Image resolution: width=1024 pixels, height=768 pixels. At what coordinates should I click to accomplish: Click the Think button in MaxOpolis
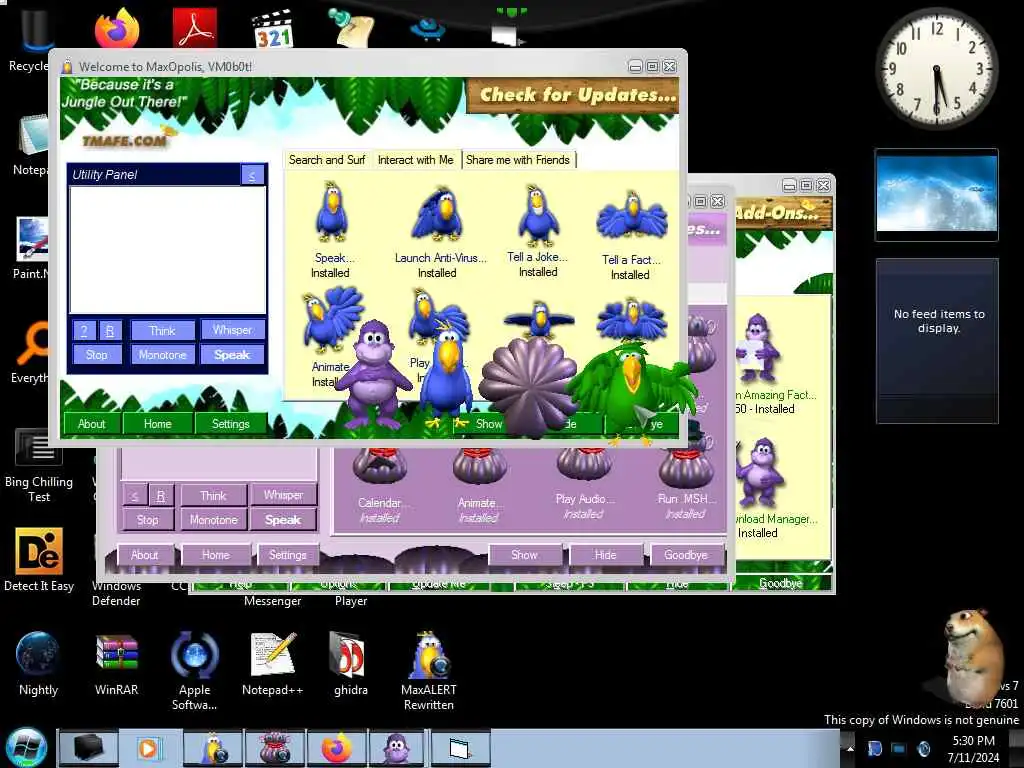(x=163, y=330)
